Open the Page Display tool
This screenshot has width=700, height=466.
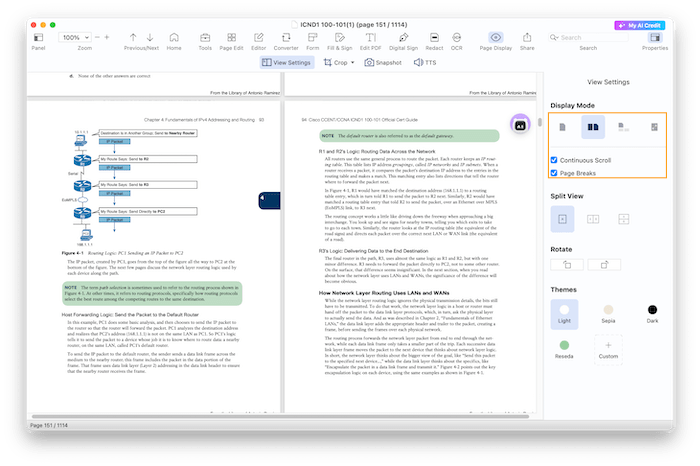(x=496, y=41)
